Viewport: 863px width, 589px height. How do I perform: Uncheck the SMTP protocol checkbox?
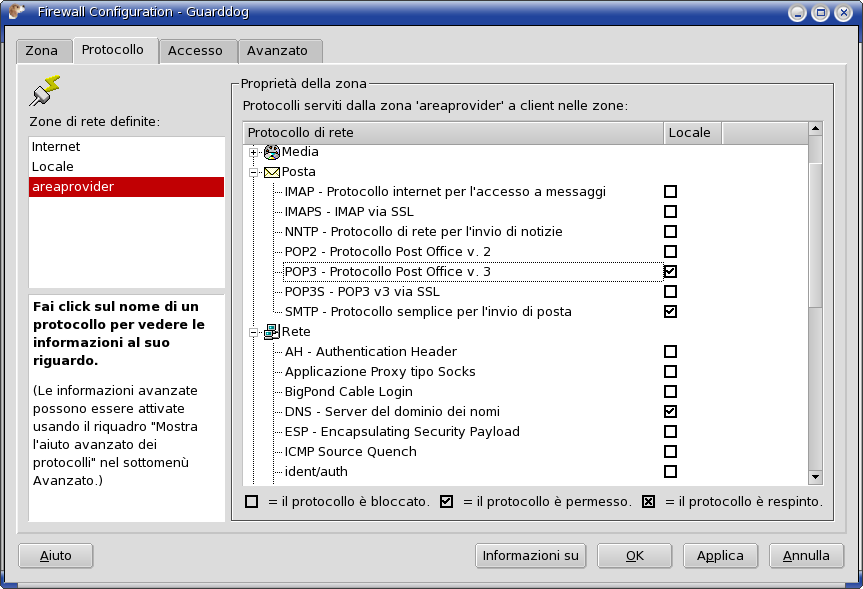tap(670, 312)
